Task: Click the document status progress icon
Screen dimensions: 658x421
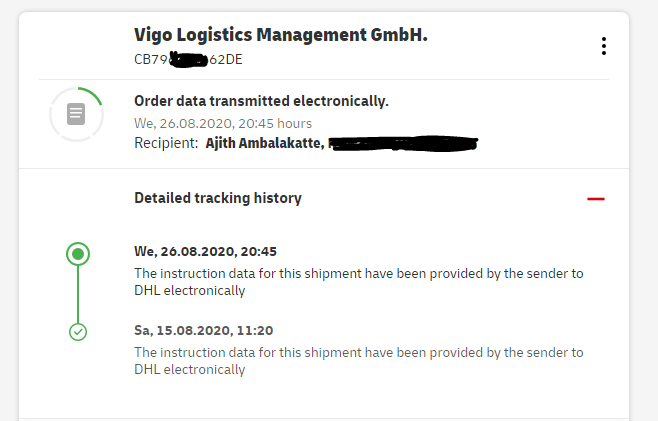Action: [x=76, y=114]
